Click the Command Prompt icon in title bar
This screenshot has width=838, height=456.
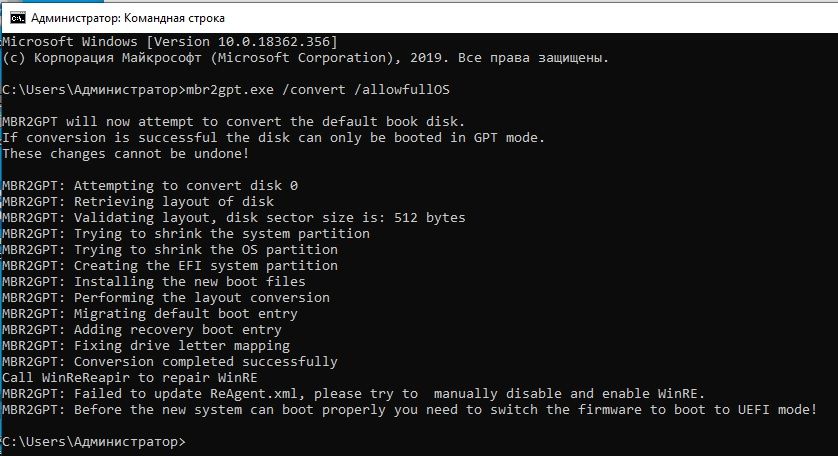coord(18,16)
